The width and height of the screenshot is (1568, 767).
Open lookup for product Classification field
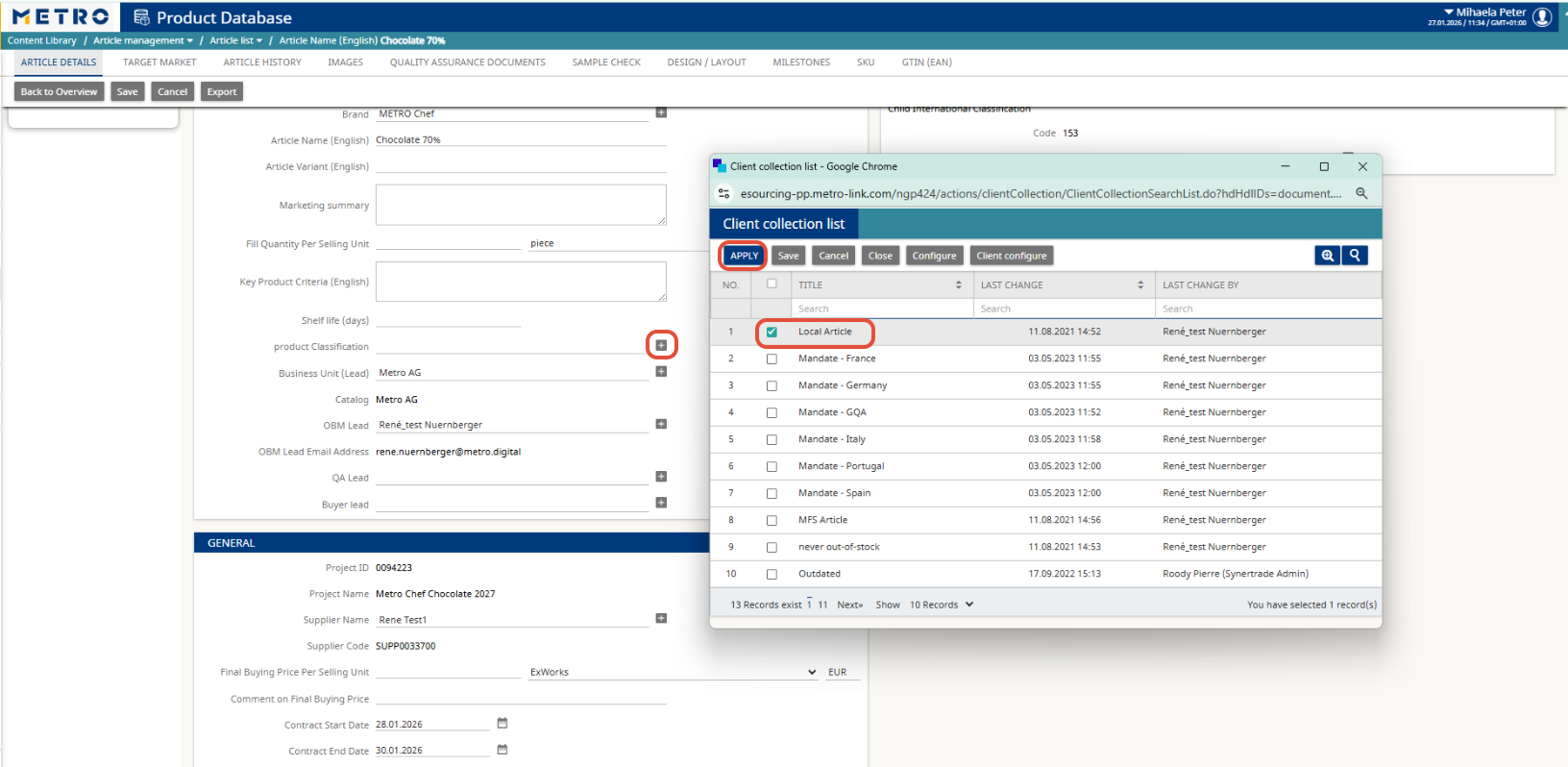coord(661,345)
